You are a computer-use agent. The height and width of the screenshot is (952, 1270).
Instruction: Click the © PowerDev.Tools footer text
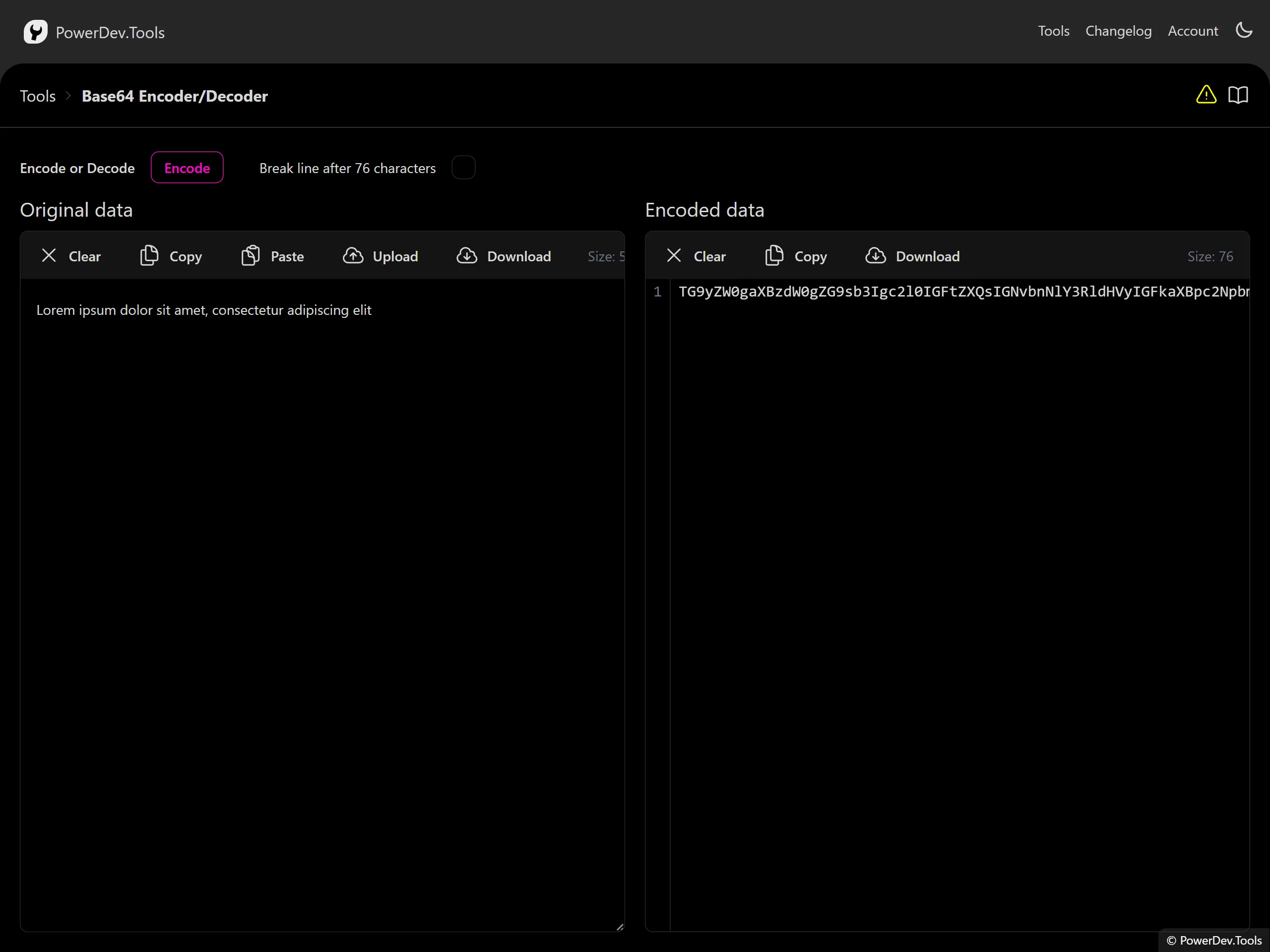tap(1214, 940)
